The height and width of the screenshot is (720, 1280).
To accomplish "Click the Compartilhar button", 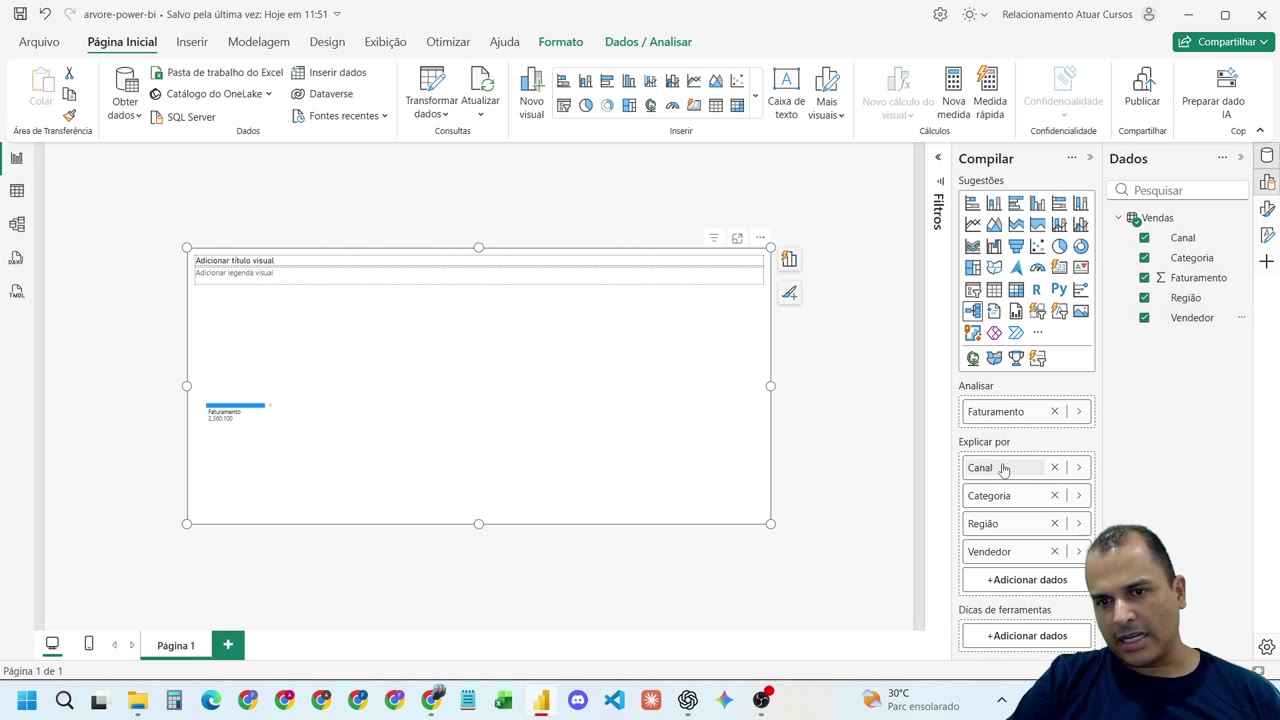I will point(1223,42).
